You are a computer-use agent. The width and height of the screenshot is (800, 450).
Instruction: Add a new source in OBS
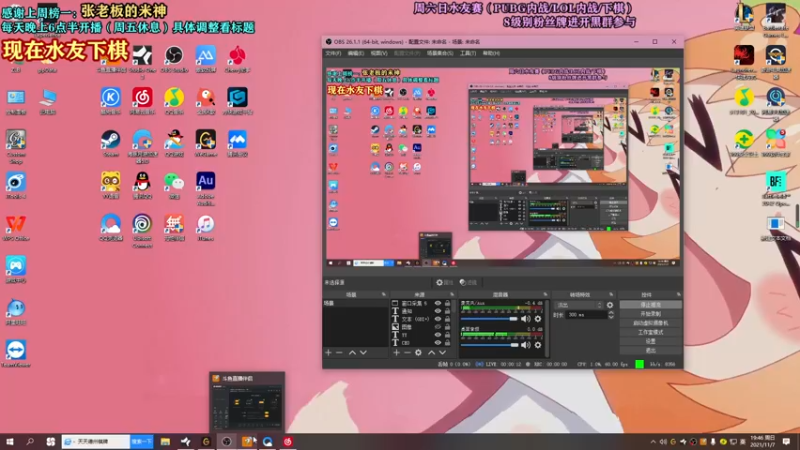click(396, 353)
